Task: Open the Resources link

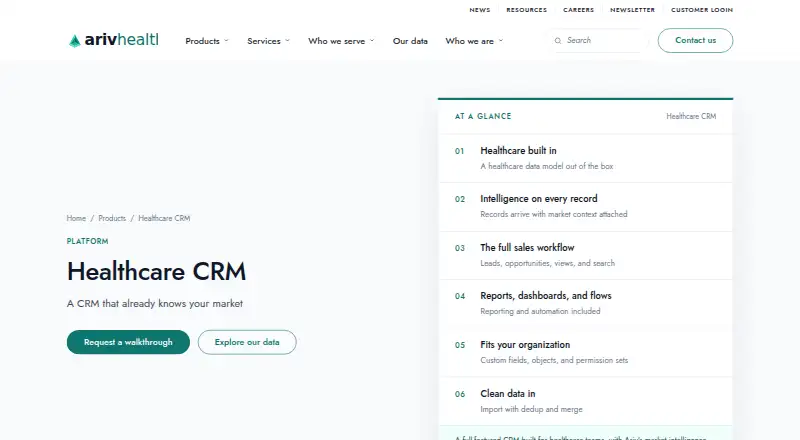Action: (527, 10)
